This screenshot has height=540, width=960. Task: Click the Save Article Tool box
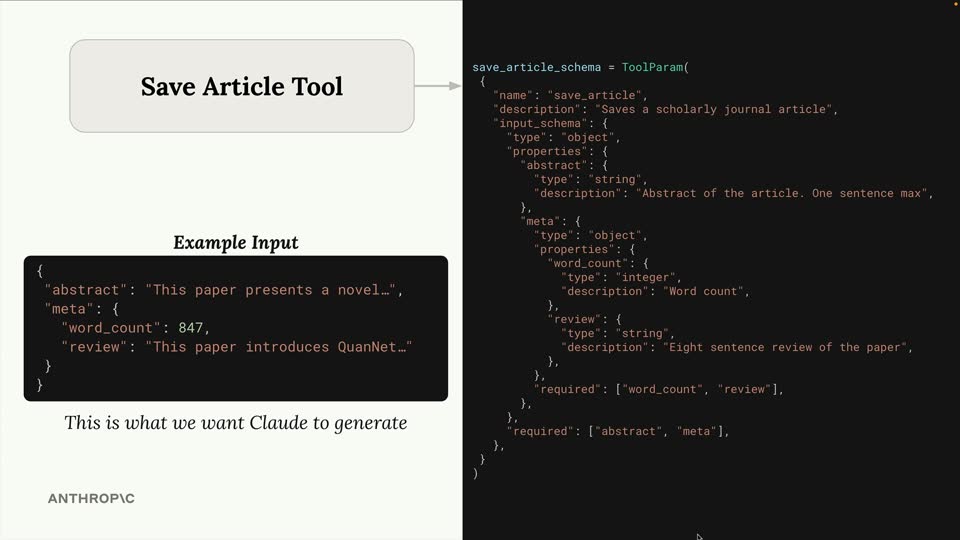242,86
